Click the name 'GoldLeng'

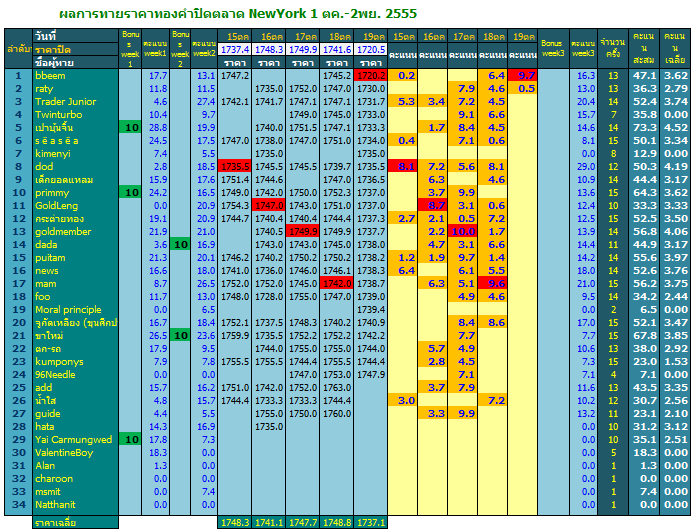click(75, 205)
